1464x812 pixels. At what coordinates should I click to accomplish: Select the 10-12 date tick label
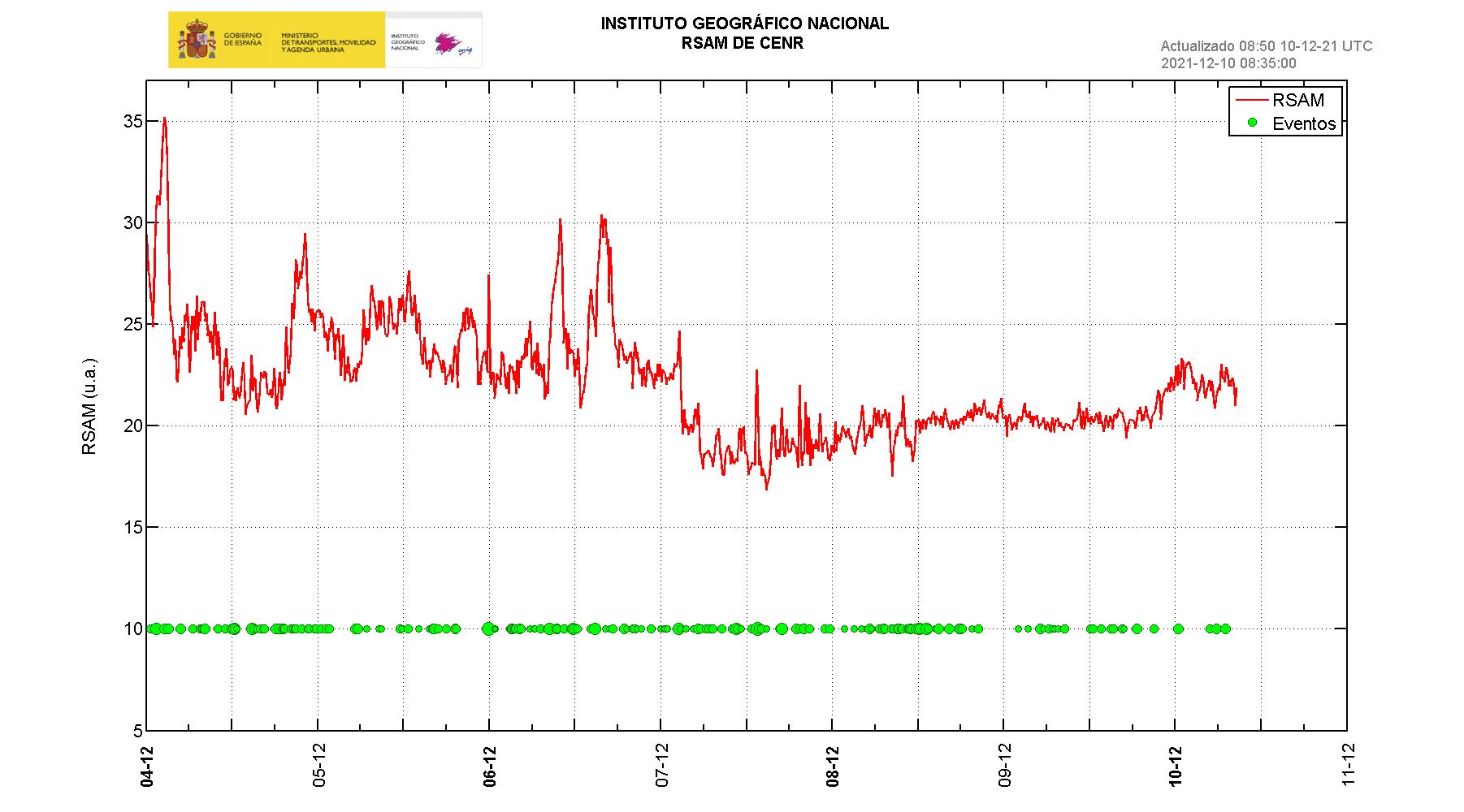1175,766
